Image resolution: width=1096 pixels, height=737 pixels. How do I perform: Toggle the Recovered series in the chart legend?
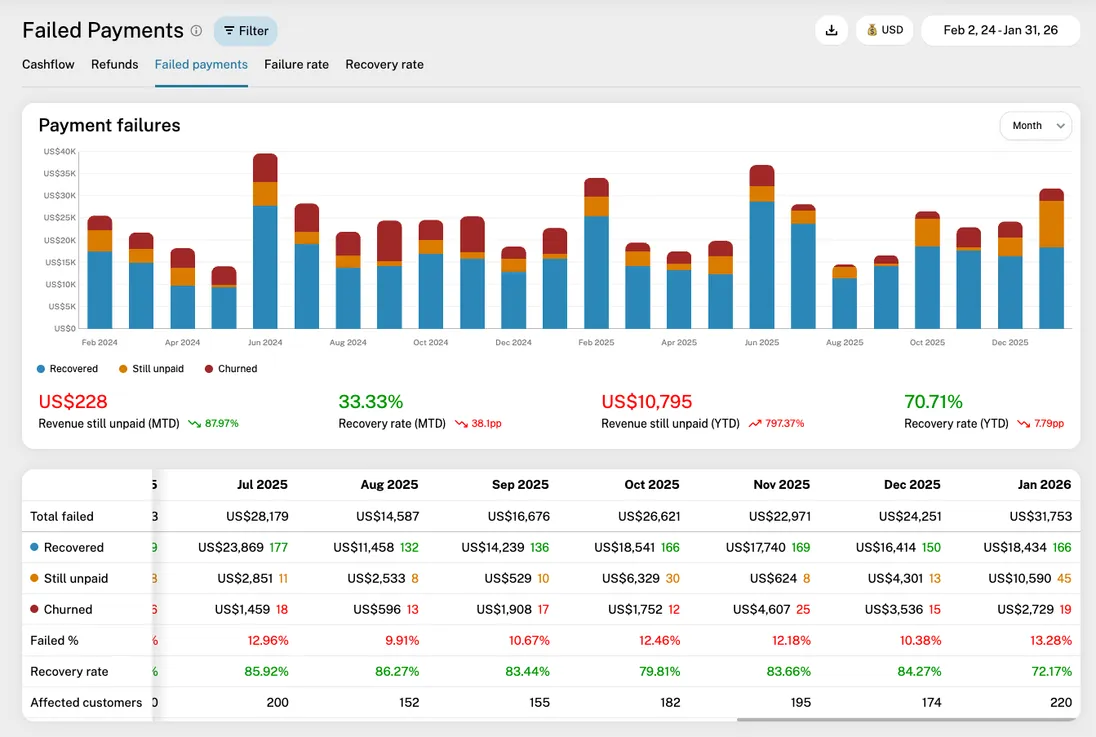coord(68,368)
